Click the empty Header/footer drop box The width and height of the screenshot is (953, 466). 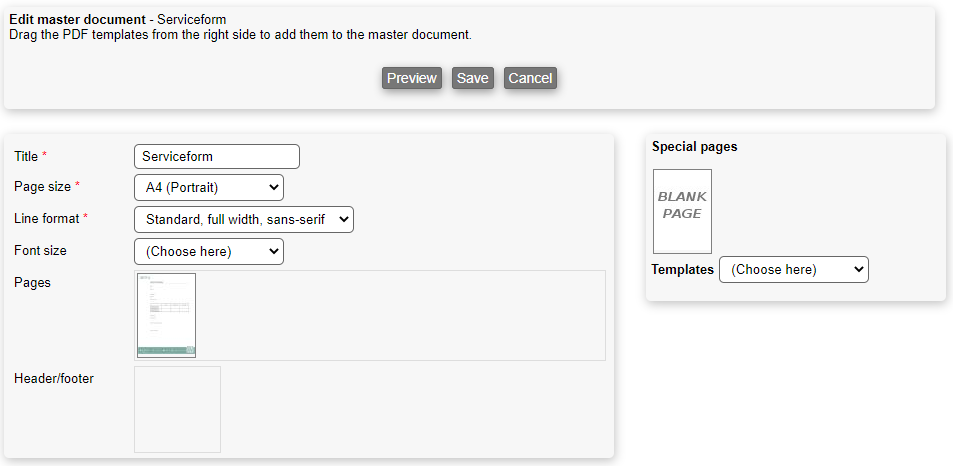(x=177, y=409)
